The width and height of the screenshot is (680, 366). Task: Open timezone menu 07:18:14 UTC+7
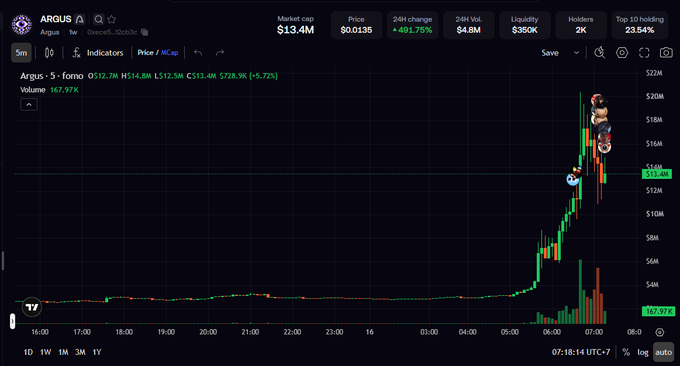(x=581, y=352)
